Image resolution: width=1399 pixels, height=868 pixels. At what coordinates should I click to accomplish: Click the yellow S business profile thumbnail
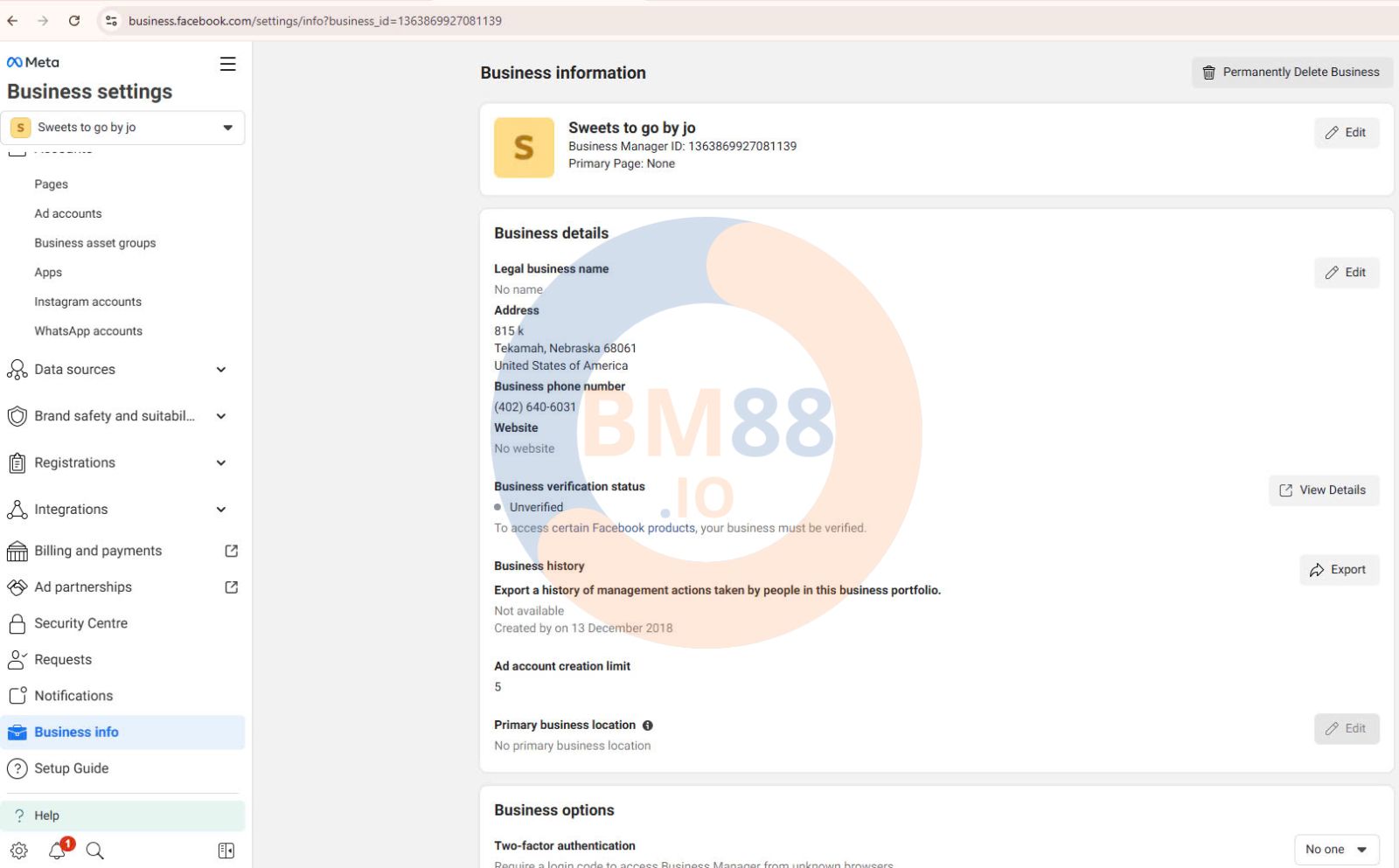[x=524, y=148]
